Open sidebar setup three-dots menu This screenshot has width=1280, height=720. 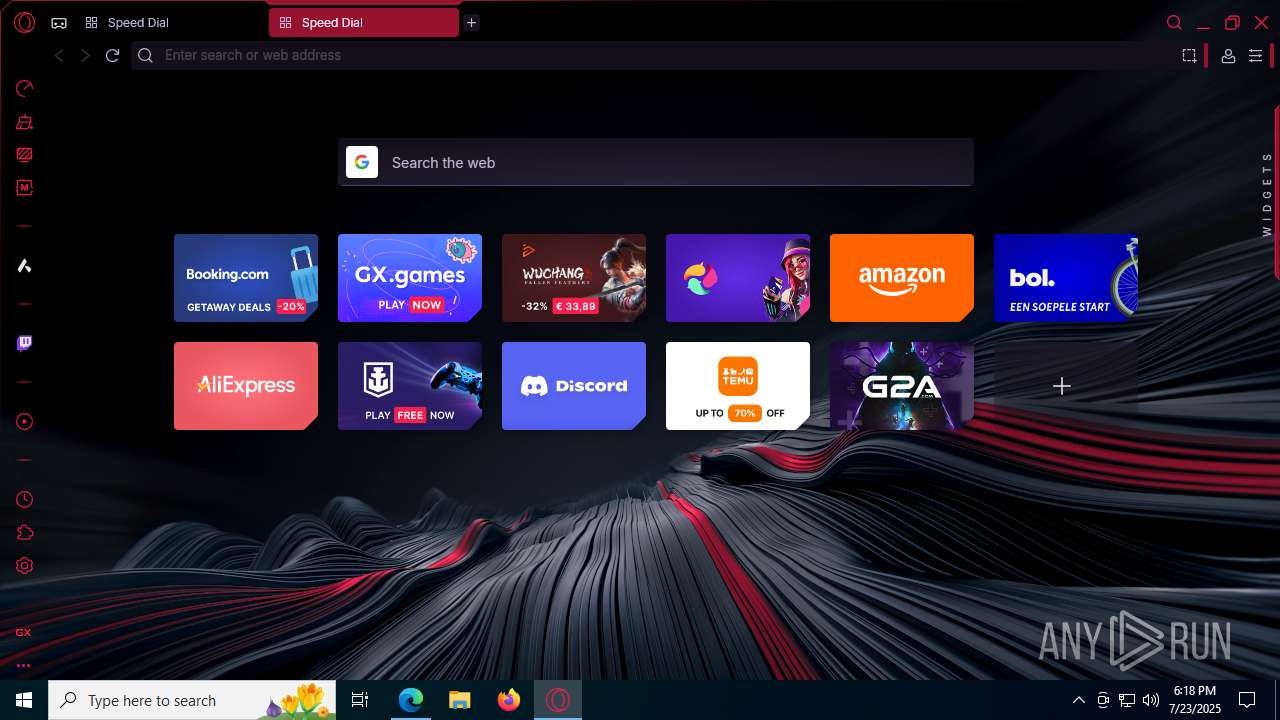23,665
